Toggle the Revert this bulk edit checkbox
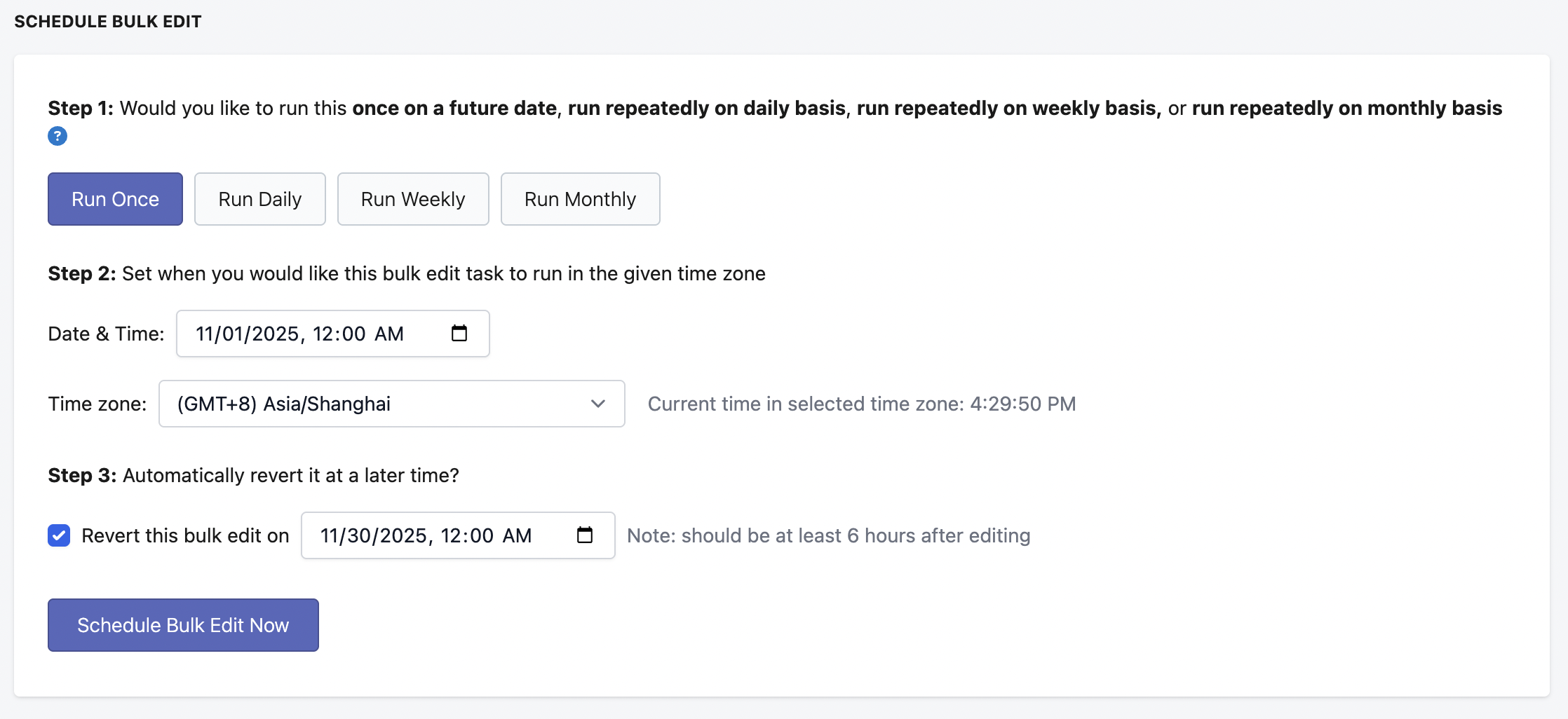 59,535
